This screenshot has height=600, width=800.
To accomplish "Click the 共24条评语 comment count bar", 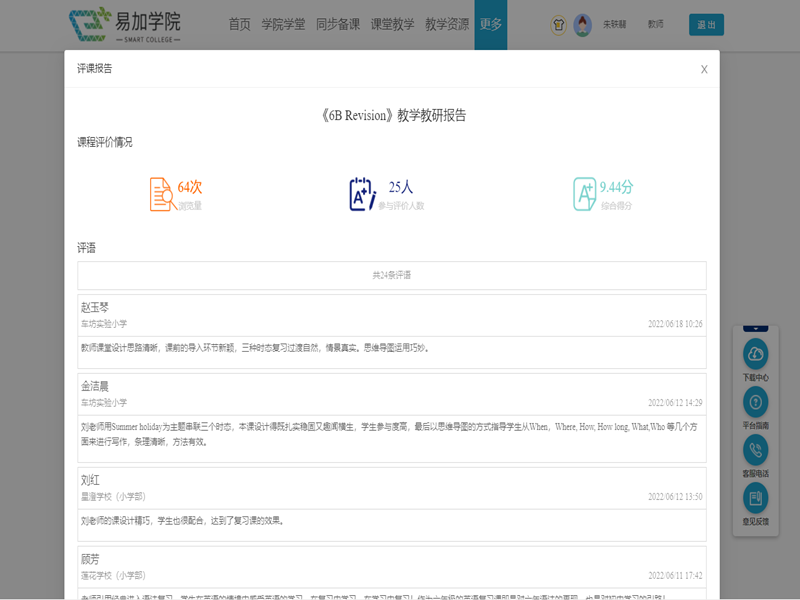I will (391, 275).
